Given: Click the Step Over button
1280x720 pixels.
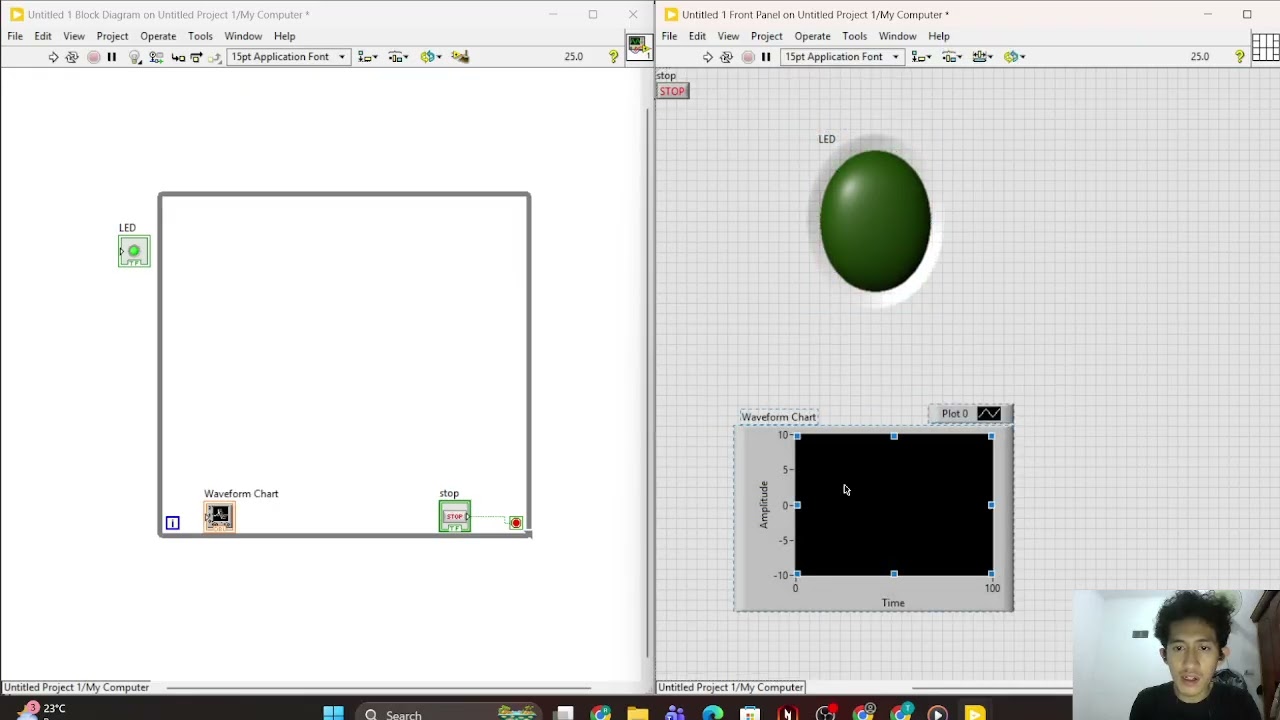Looking at the screenshot, I should (196, 57).
